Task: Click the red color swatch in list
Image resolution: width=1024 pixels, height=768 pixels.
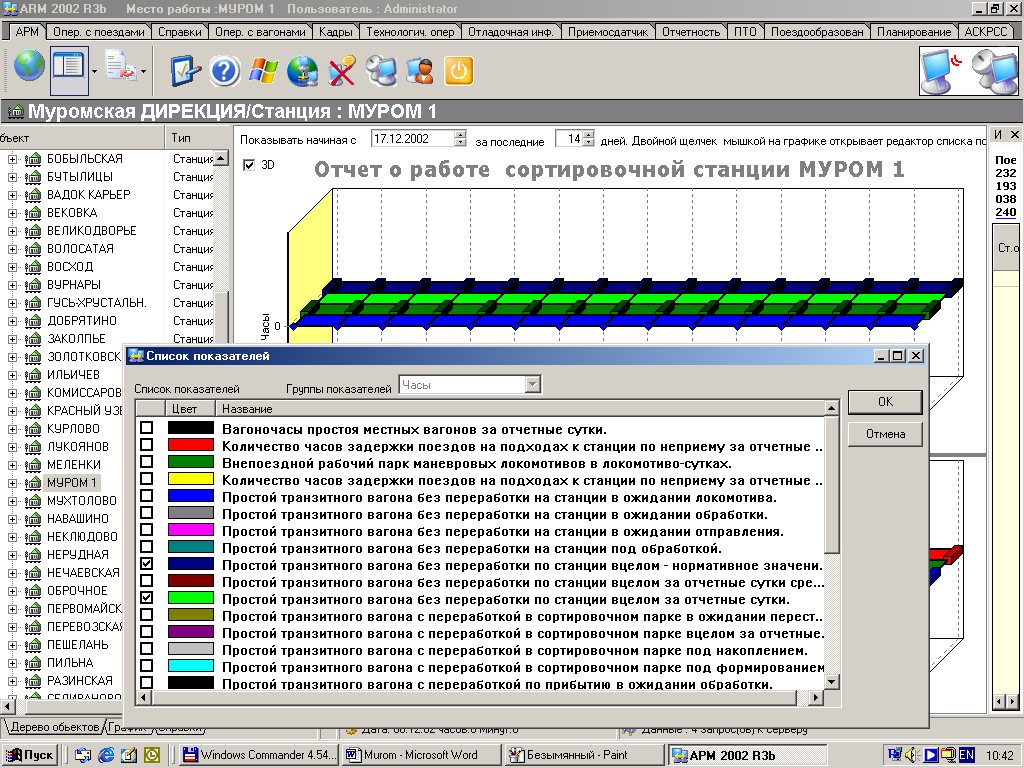Action: point(191,445)
